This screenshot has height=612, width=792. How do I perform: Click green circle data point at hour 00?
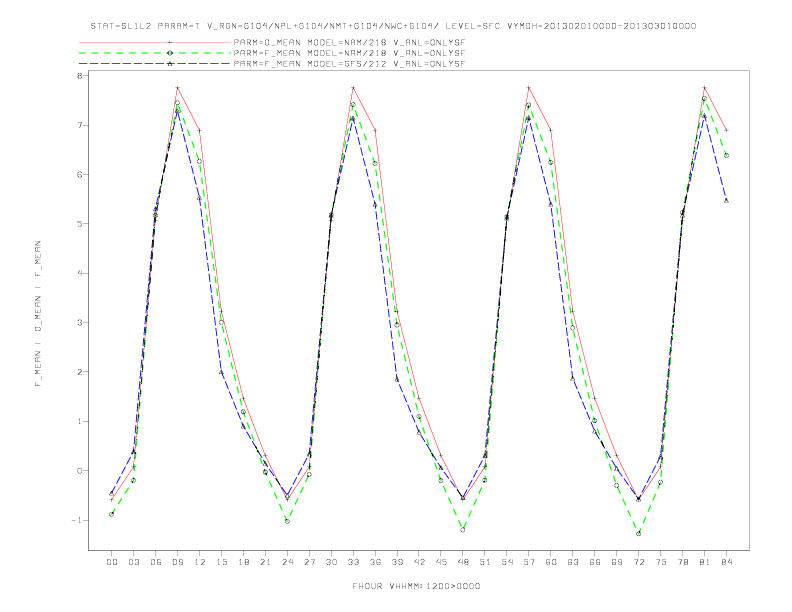pos(112,514)
